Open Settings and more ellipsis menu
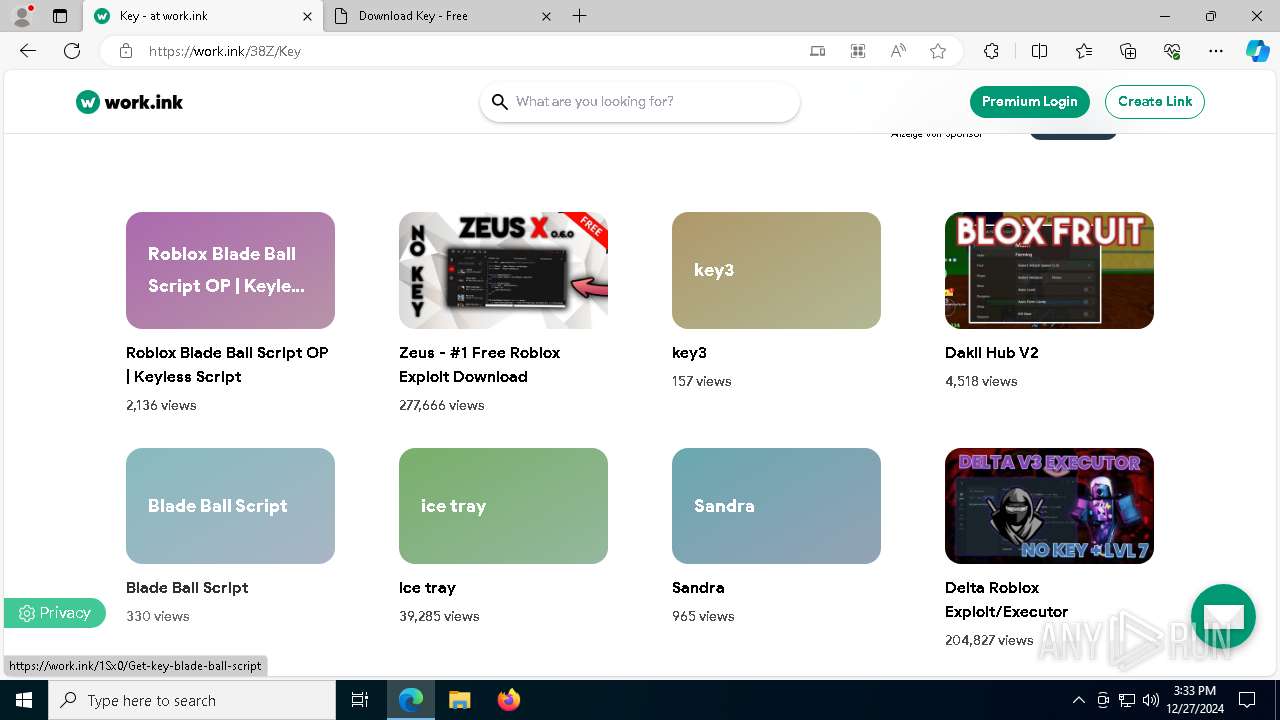This screenshot has height=720, width=1280. point(1216,51)
